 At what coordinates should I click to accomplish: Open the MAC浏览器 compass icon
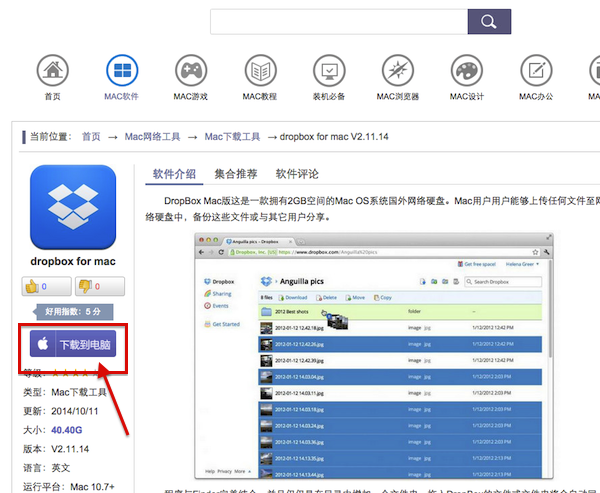tap(398, 70)
